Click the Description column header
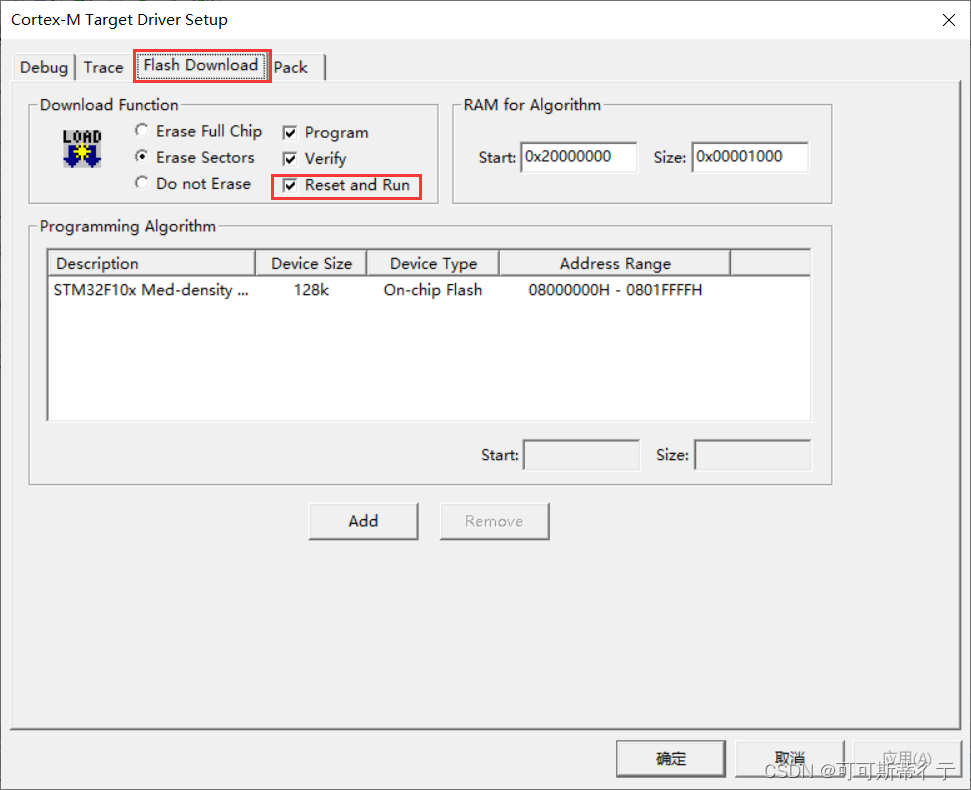971x790 pixels. click(x=152, y=263)
